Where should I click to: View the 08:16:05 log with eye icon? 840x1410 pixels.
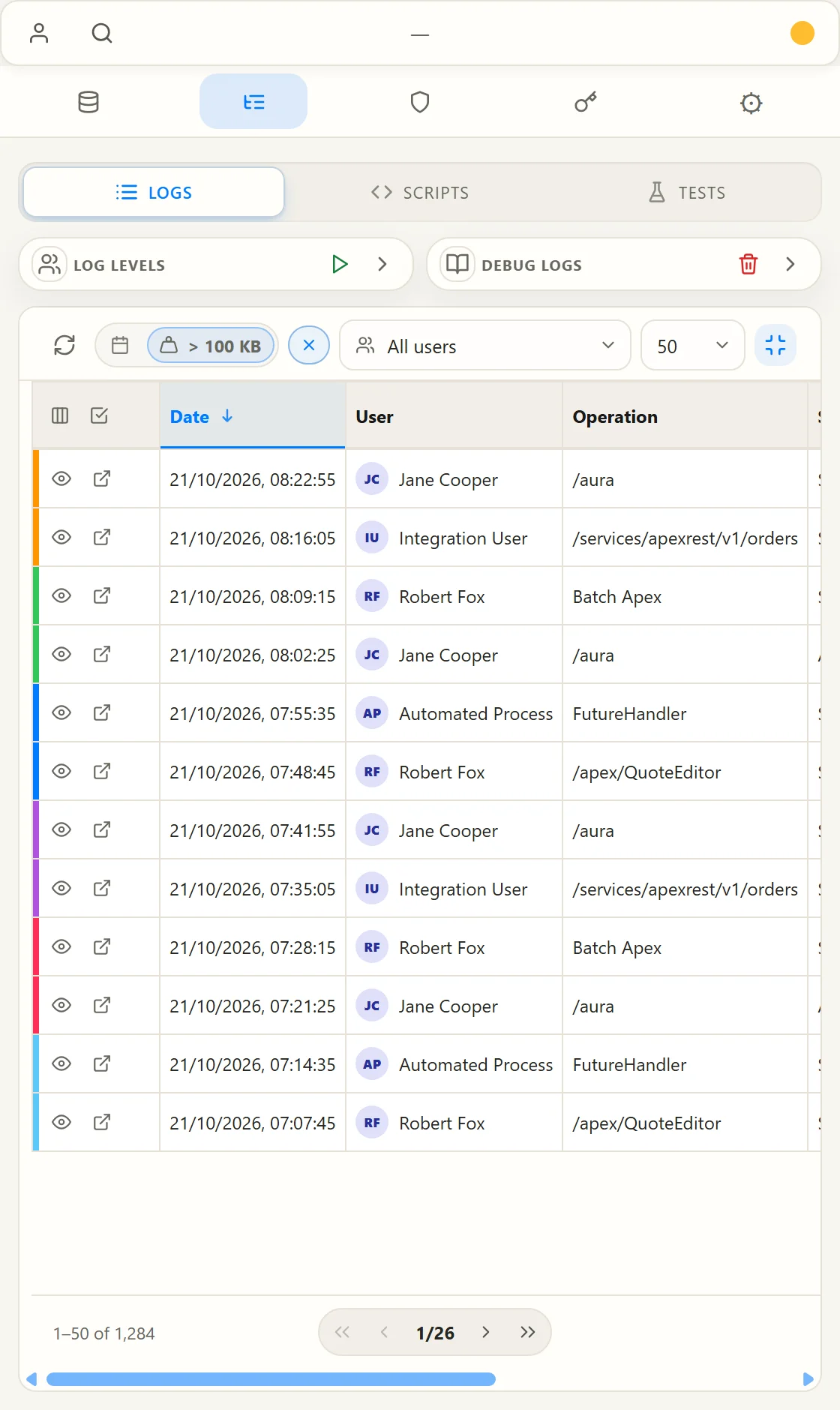coord(61,537)
